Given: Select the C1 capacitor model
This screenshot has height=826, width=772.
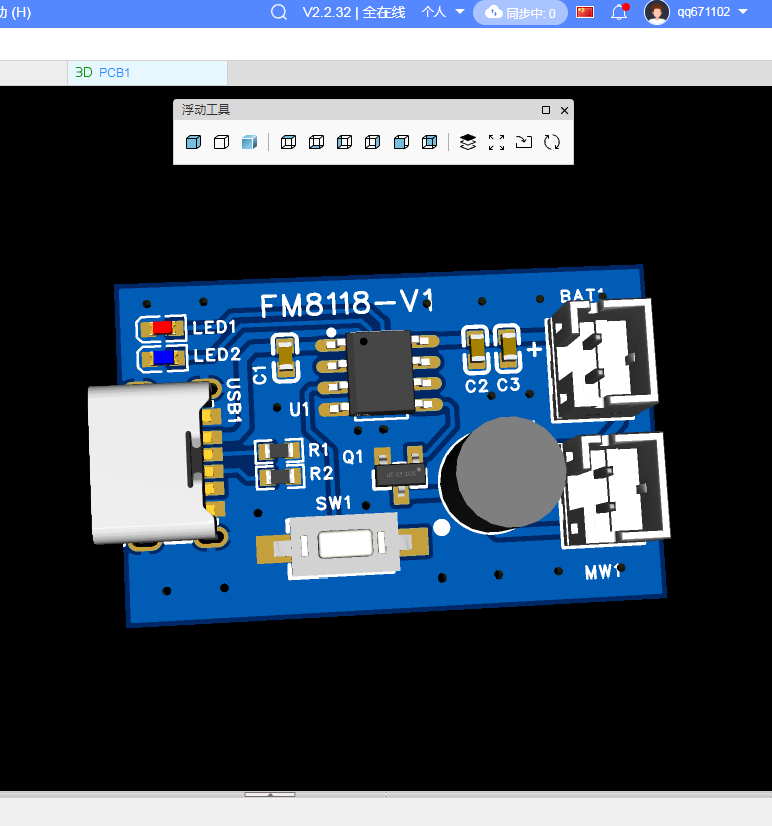Looking at the screenshot, I should (x=285, y=358).
